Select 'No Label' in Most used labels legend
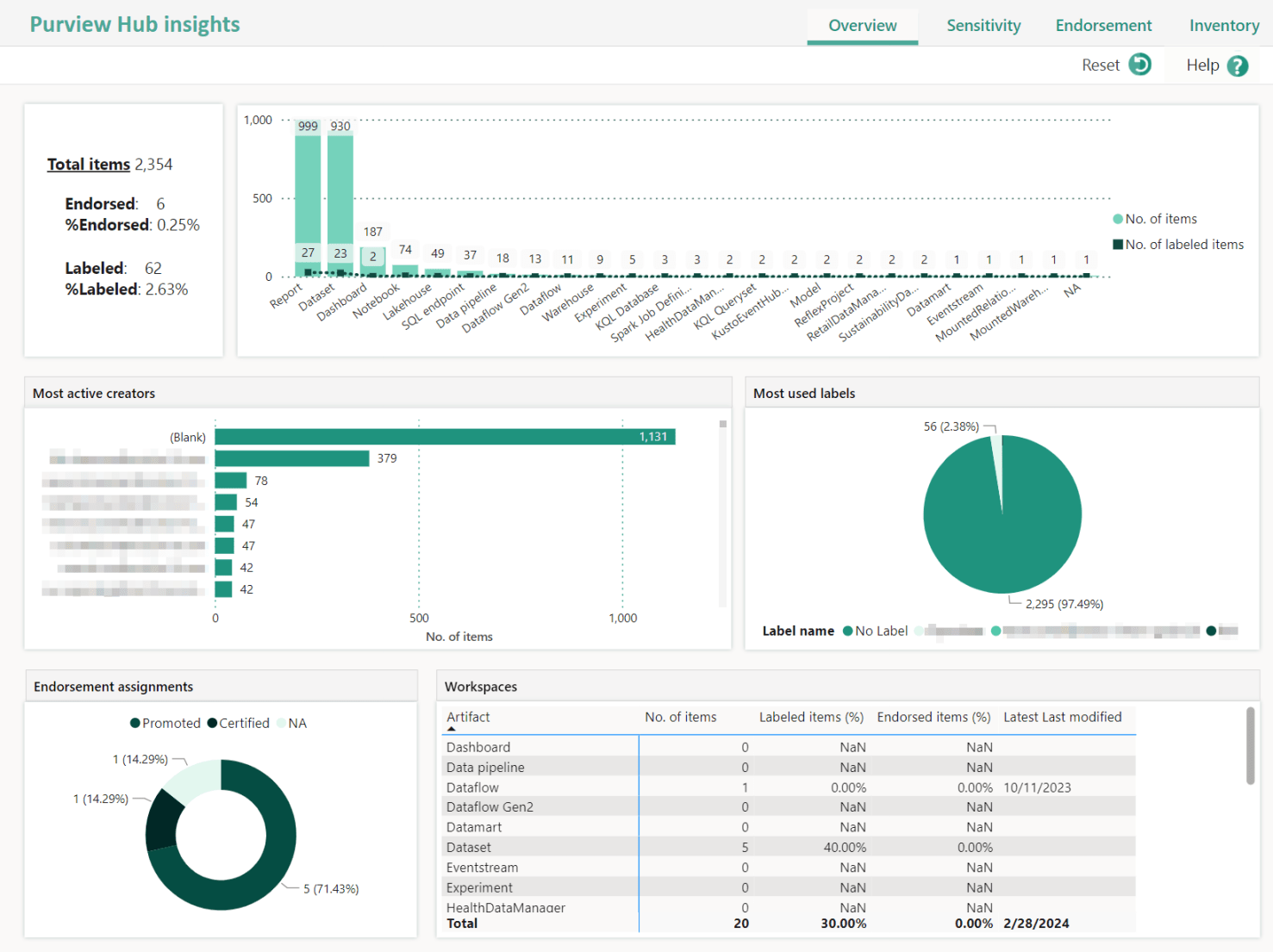 (882, 631)
